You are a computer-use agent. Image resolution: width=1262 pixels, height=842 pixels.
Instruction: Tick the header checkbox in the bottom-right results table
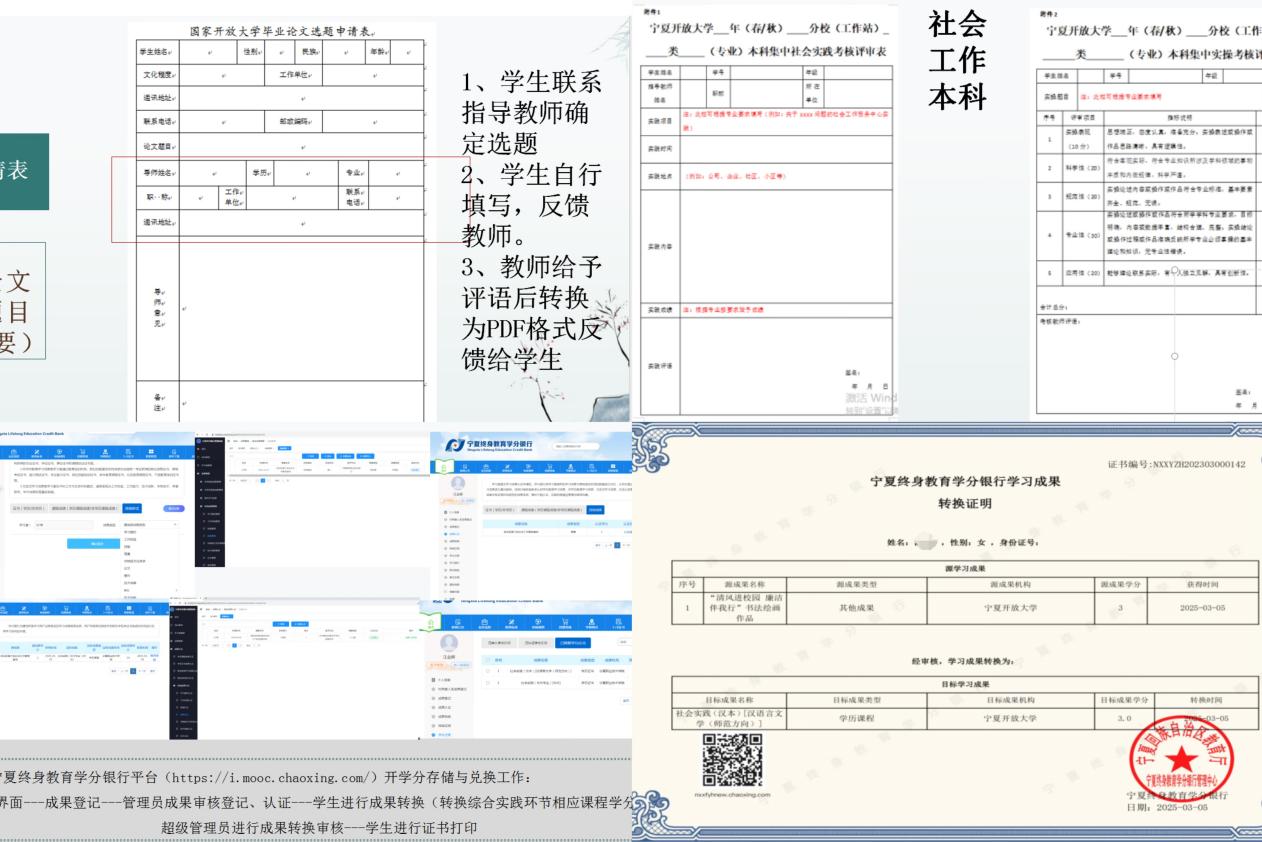[488, 660]
